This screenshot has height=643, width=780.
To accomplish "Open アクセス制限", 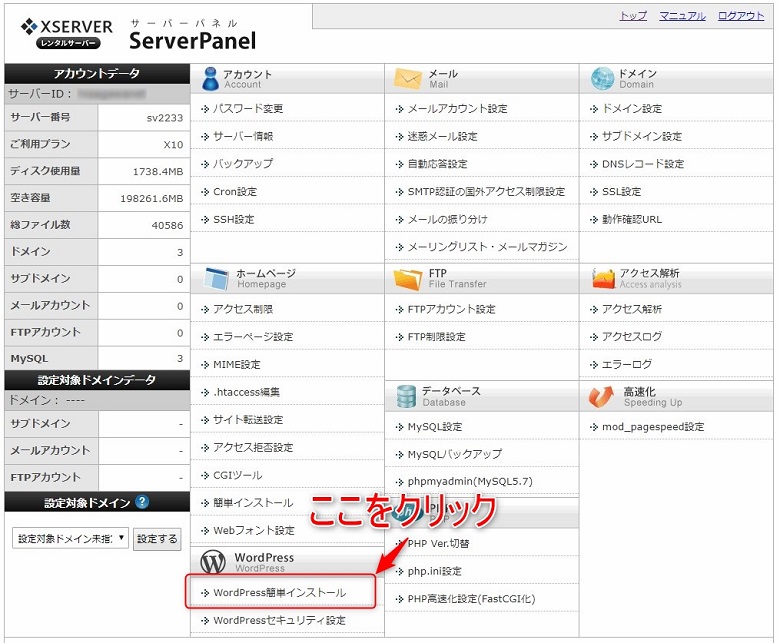I will point(243,309).
